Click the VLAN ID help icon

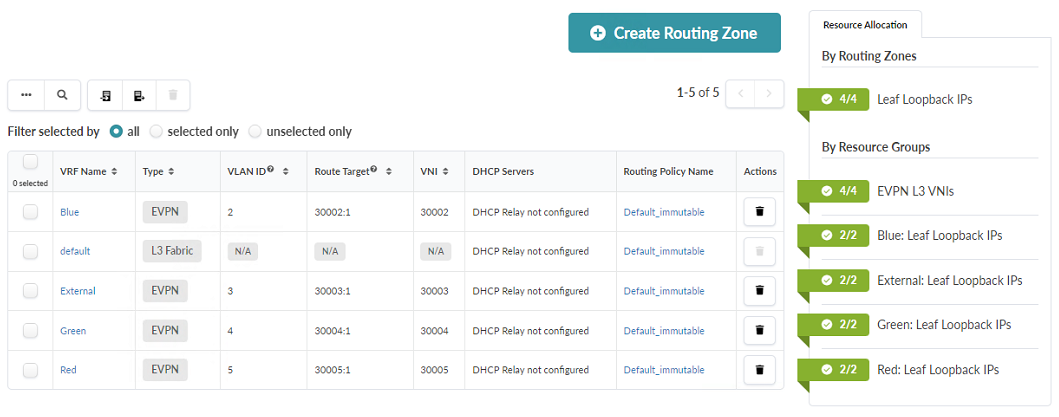pyautogui.click(x=270, y=170)
